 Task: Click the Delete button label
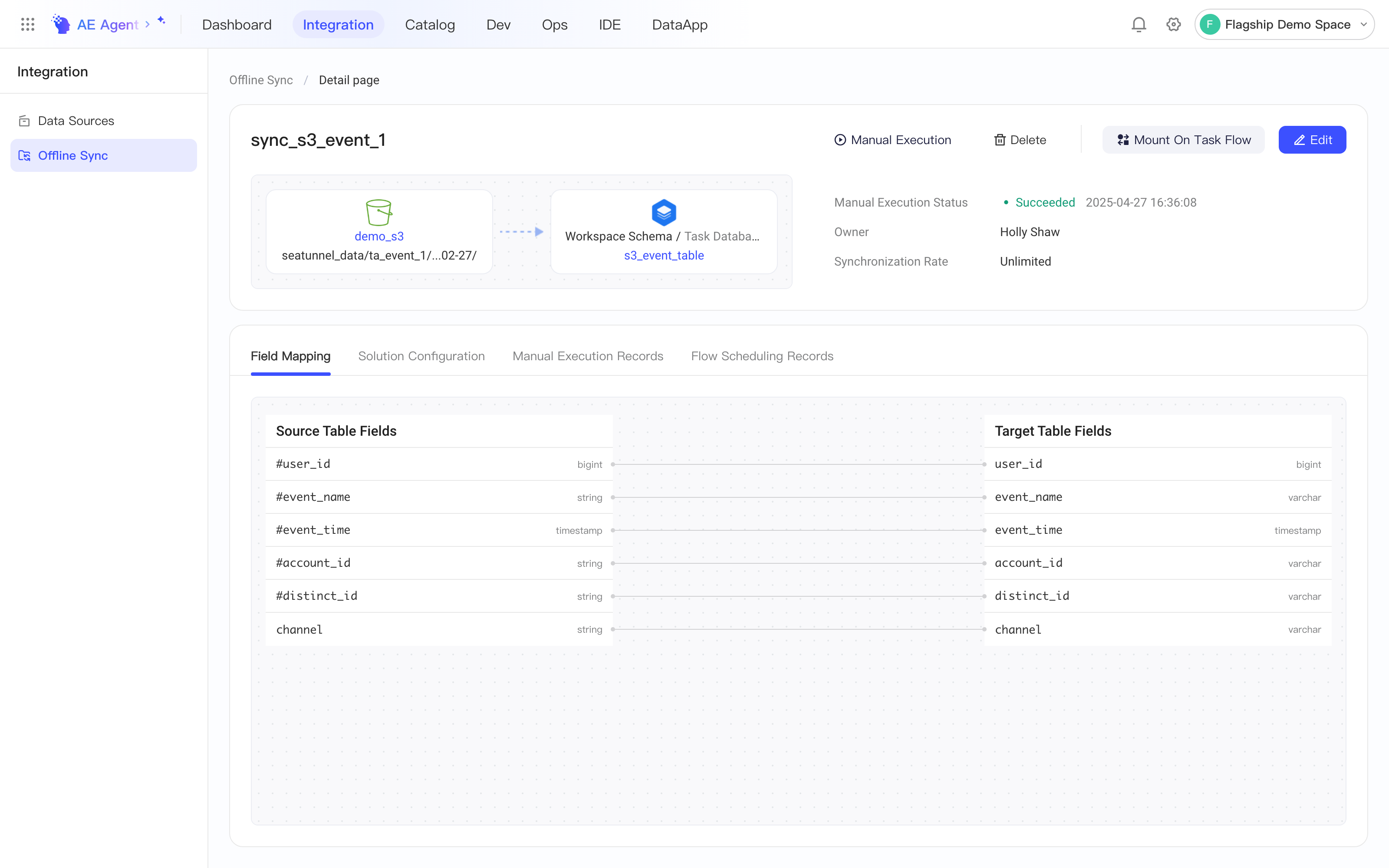click(1028, 139)
